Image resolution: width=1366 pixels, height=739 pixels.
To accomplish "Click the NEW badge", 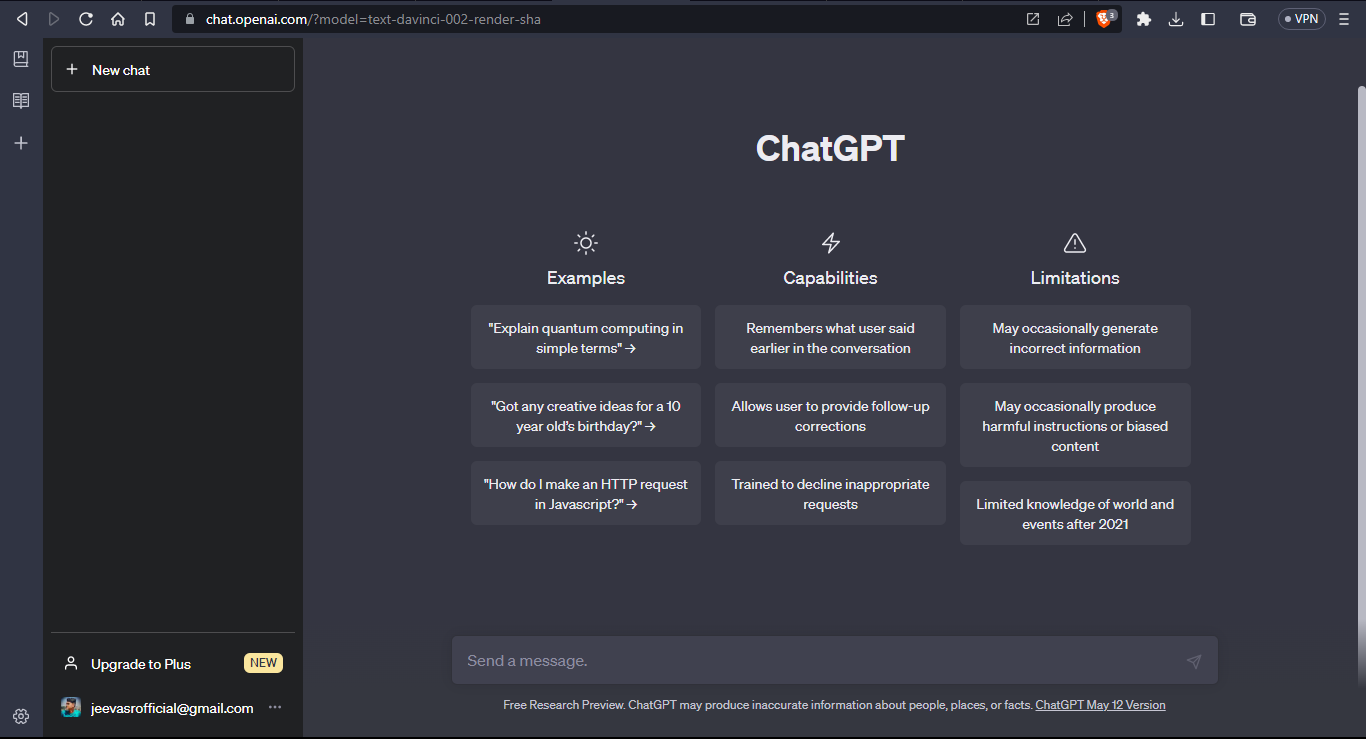I will [264, 663].
